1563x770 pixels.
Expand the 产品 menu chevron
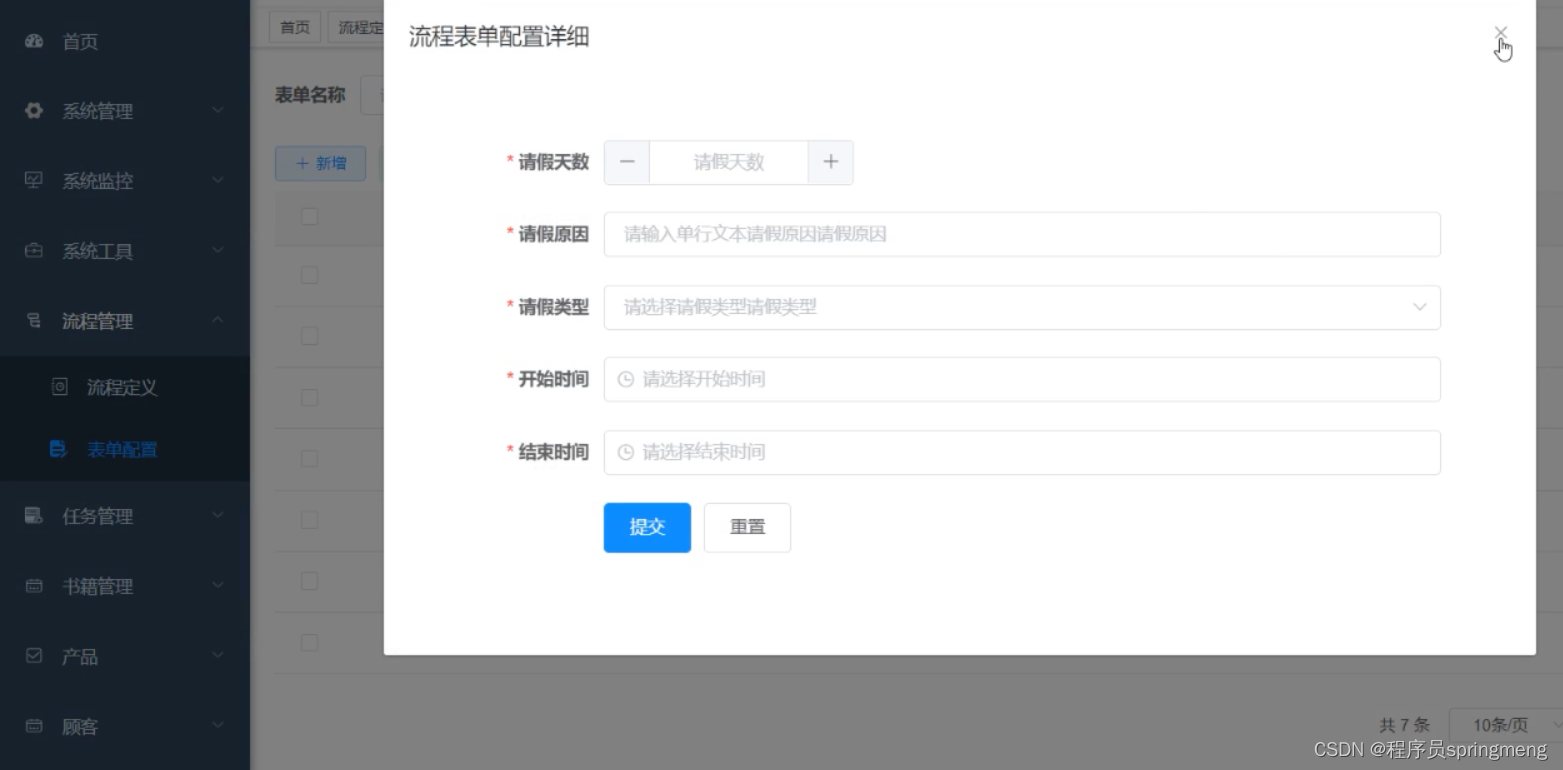coord(218,656)
